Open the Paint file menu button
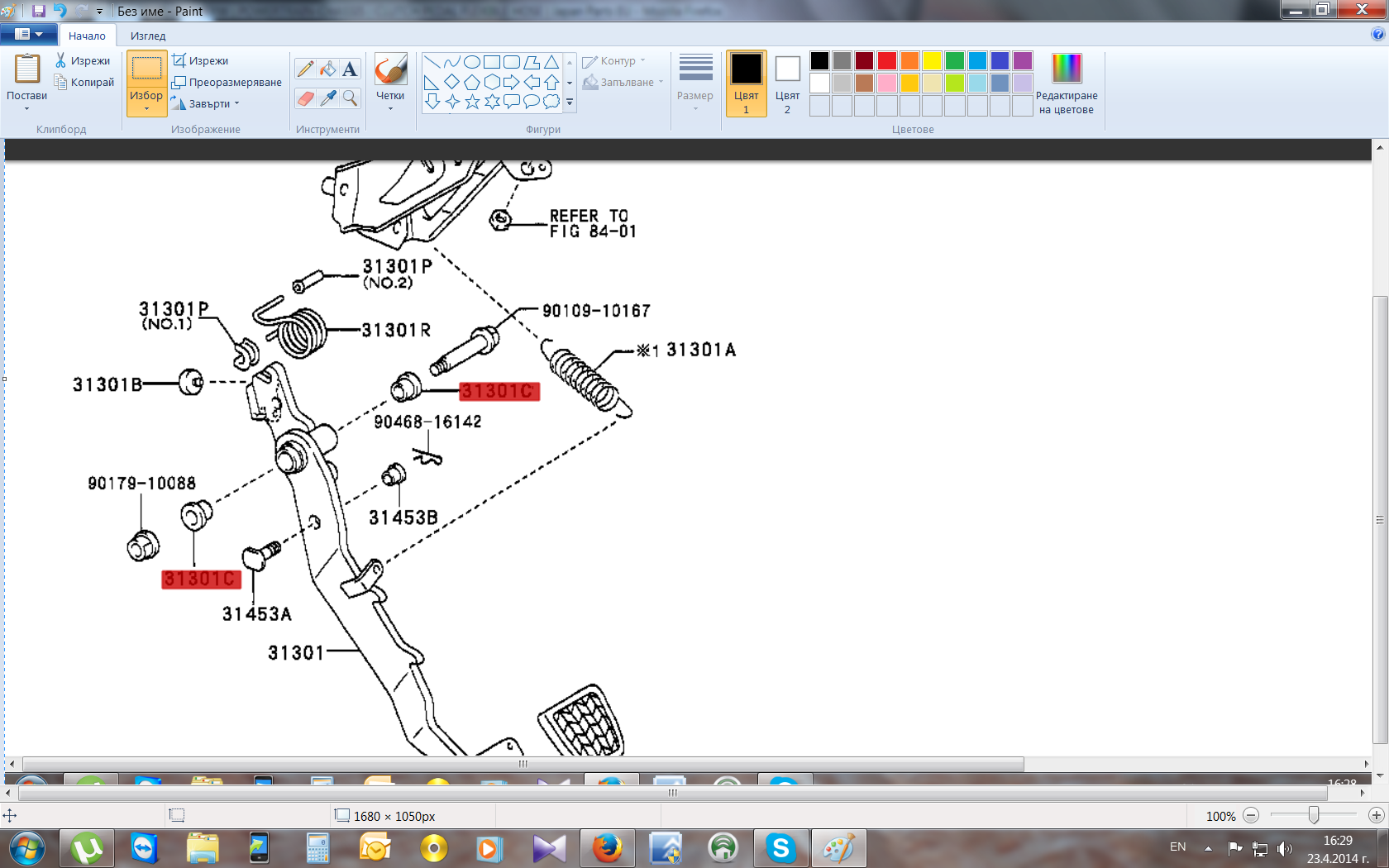 29,35
